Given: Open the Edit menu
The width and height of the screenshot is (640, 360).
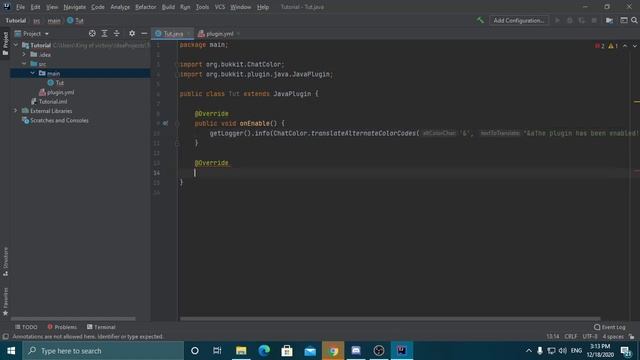Looking at the screenshot, I should [x=36, y=7].
